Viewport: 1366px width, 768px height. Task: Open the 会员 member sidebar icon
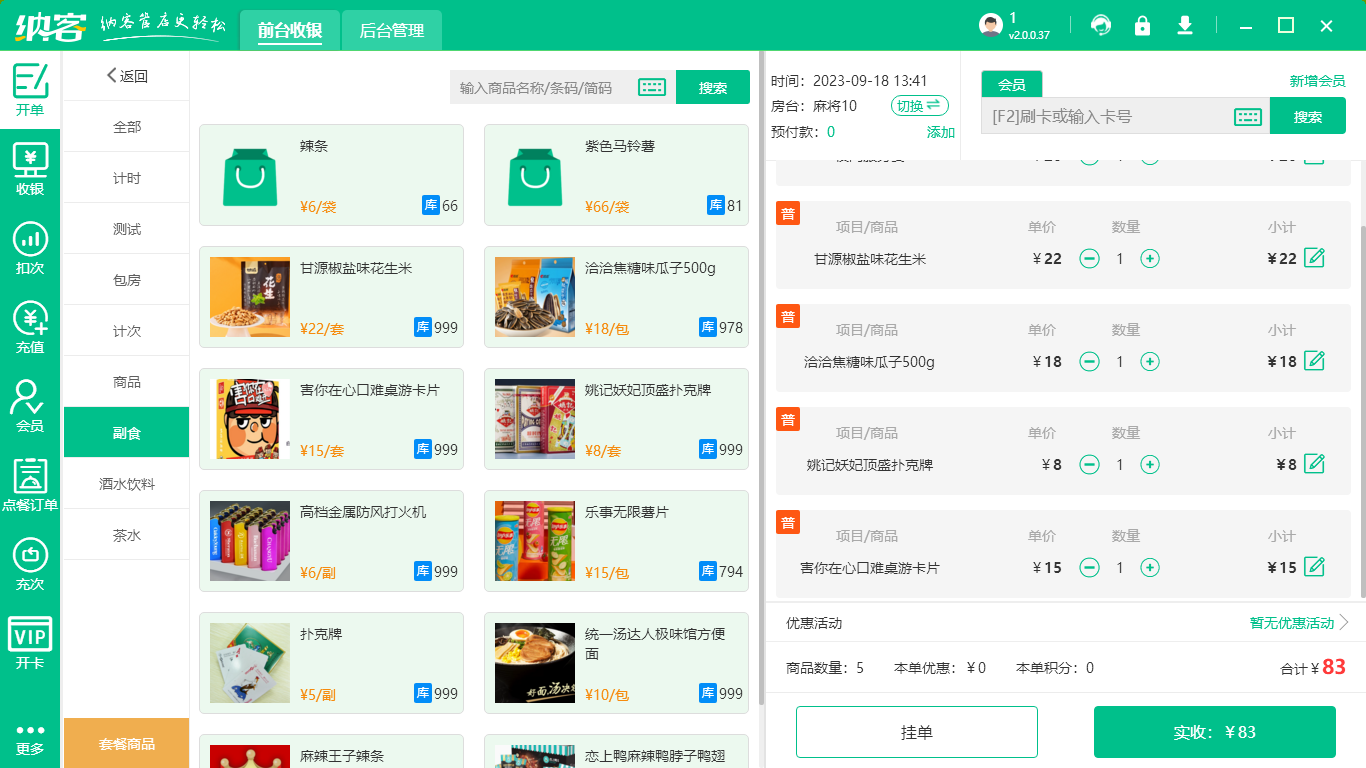point(30,405)
